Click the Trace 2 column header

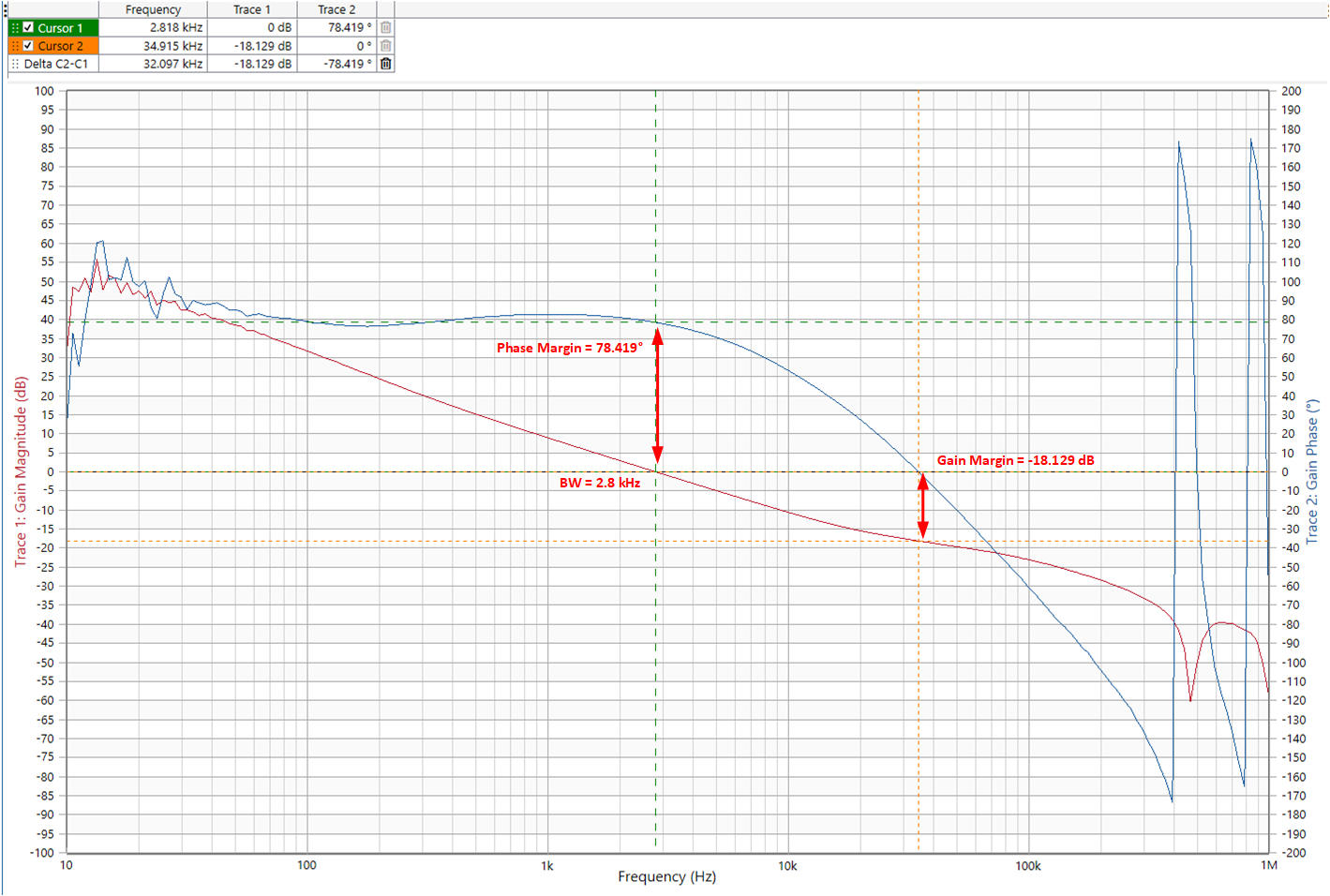(x=336, y=9)
